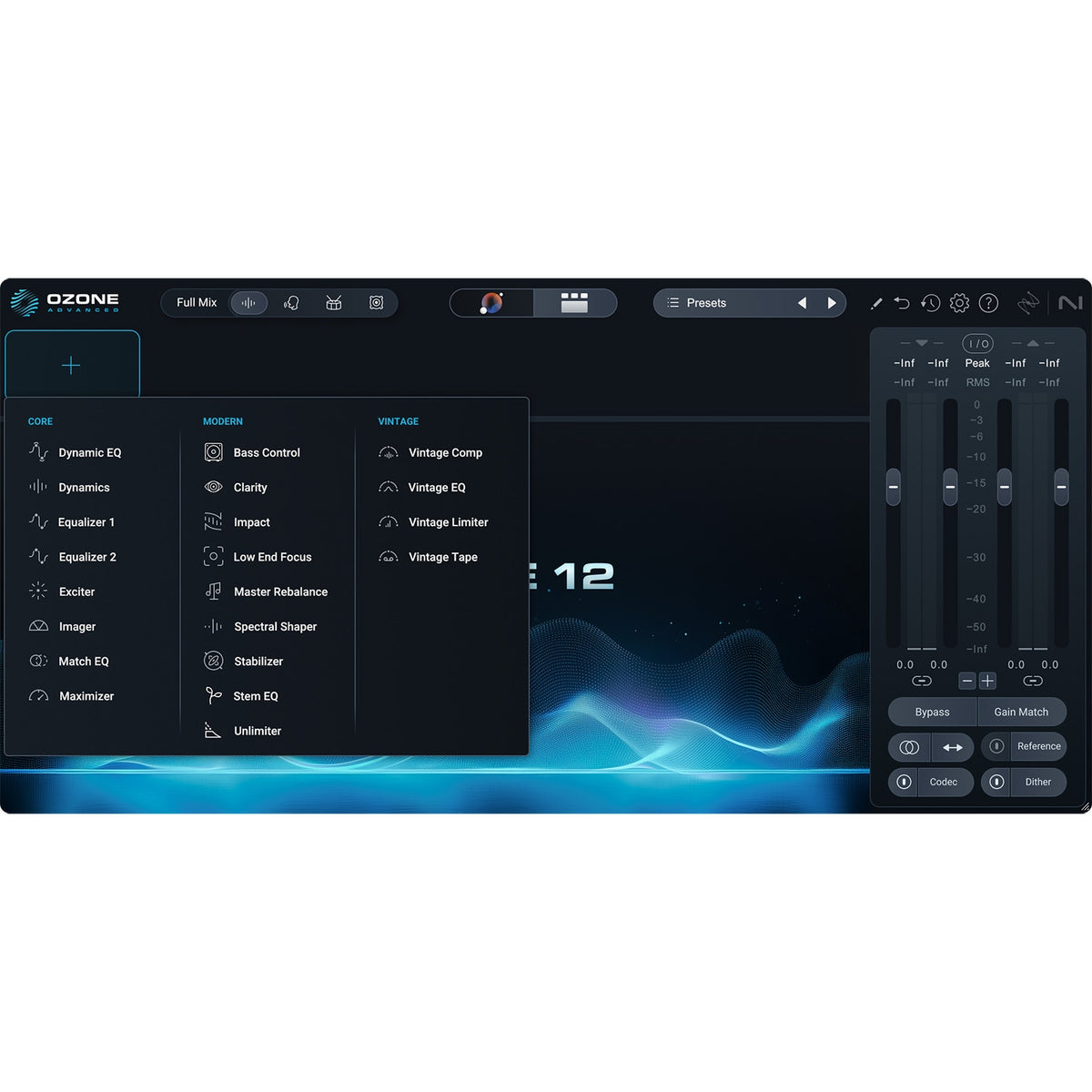This screenshot has width=1092, height=1092.
Task: Click the Native Instruments logo
Action: [x=1070, y=303]
